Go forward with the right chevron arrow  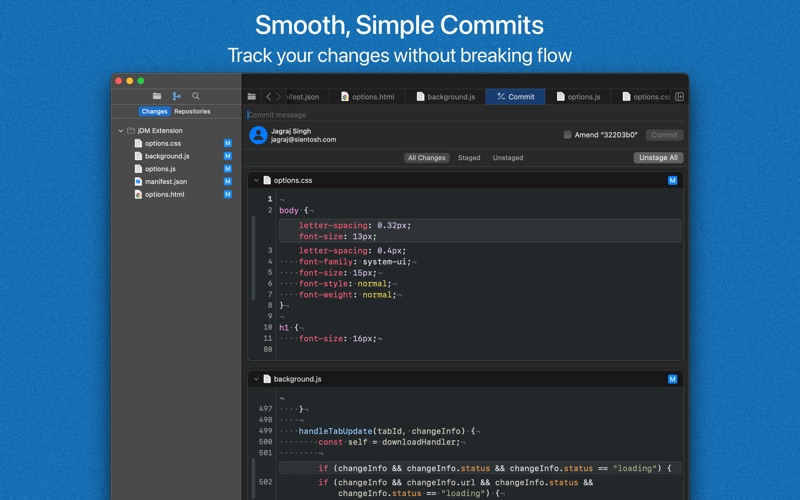tap(279, 96)
